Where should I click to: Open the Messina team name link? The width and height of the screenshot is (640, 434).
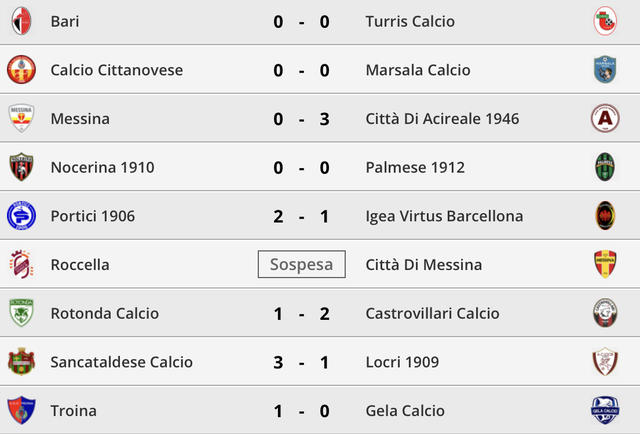[x=80, y=119]
